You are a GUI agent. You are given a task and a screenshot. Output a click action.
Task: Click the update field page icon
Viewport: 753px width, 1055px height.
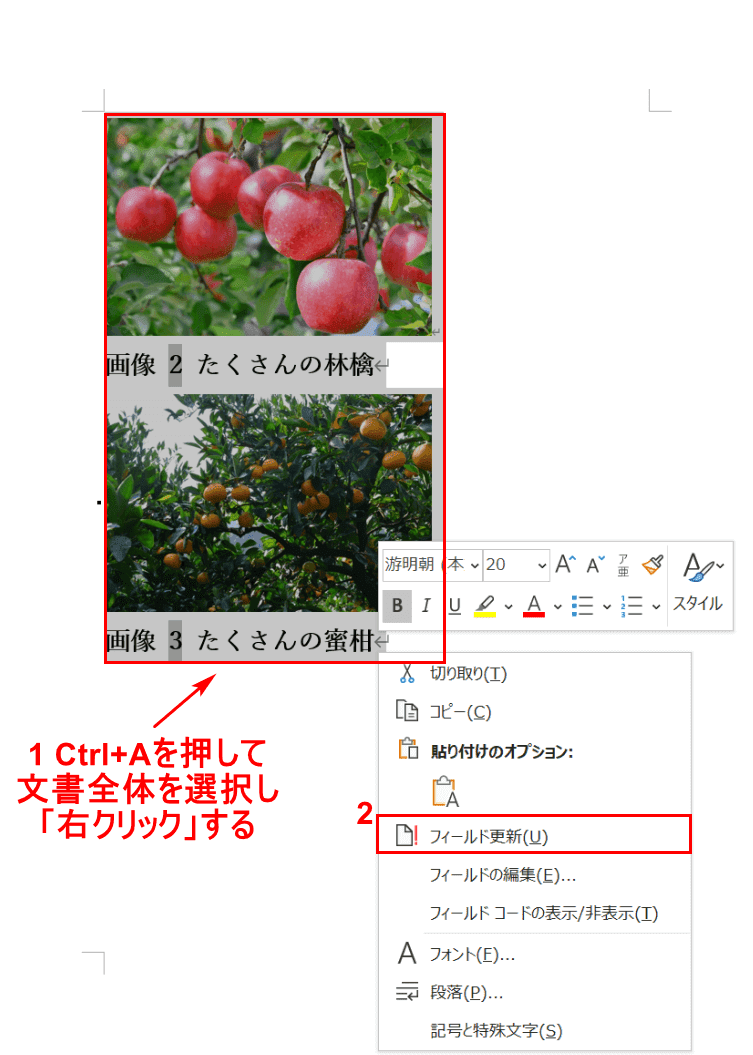tap(407, 836)
